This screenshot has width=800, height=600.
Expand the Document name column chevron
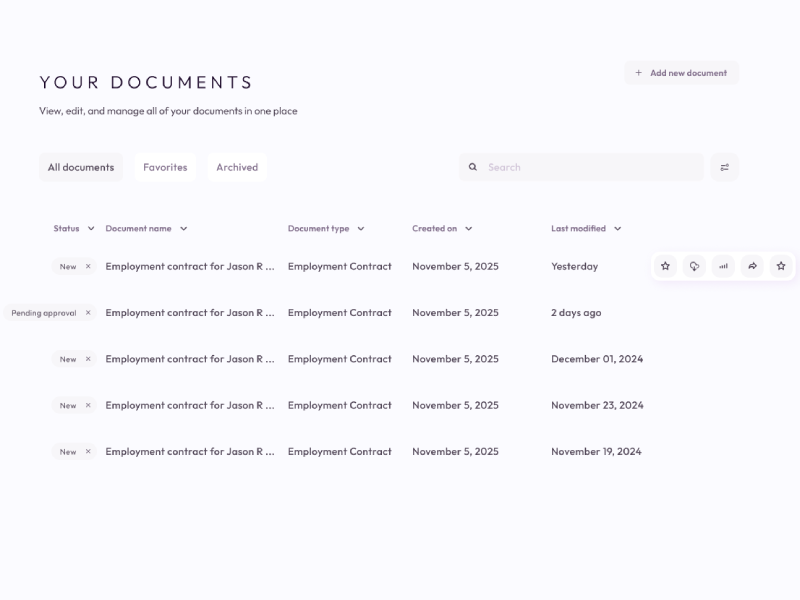pyautogui.click(x=184, y=229)
